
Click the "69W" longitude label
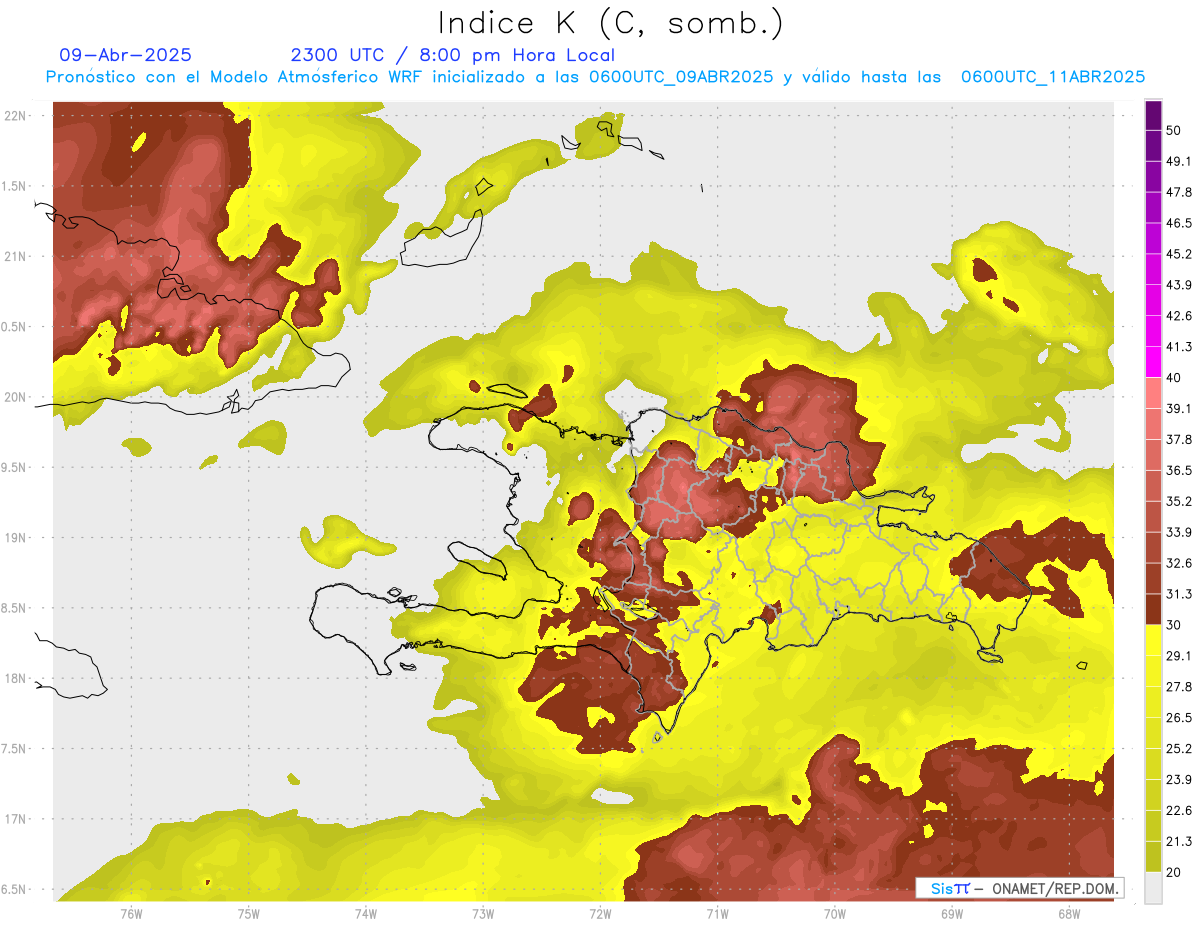(x=952, y=914)
